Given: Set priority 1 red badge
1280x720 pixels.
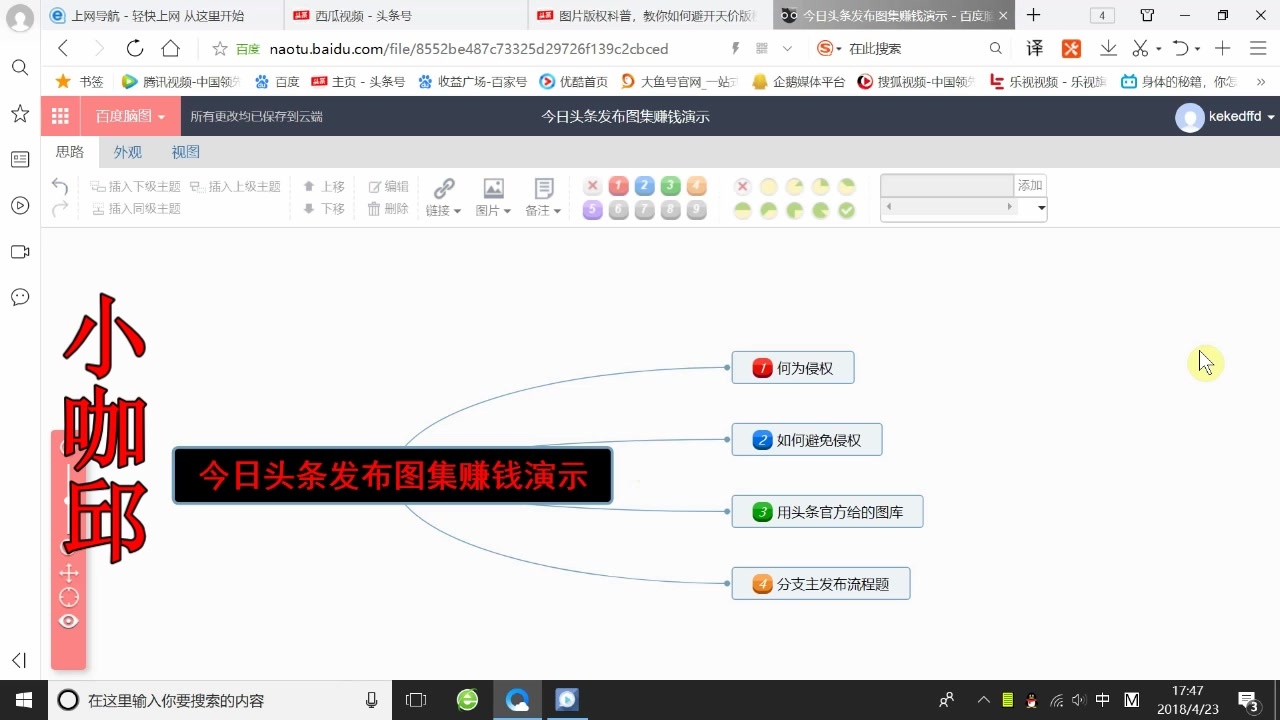Looking at the screenshot, I should click(x=618, y=186).
